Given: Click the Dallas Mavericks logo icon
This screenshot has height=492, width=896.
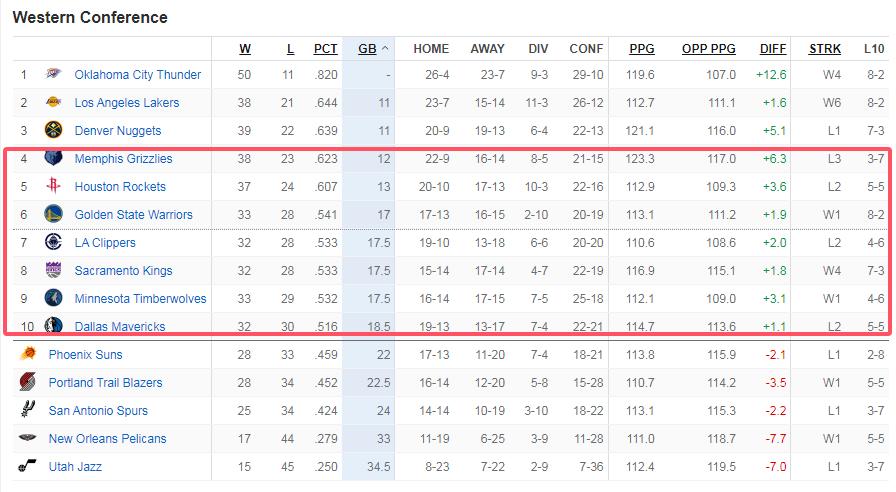Looking at the screenshot, I should coord(54,327).
